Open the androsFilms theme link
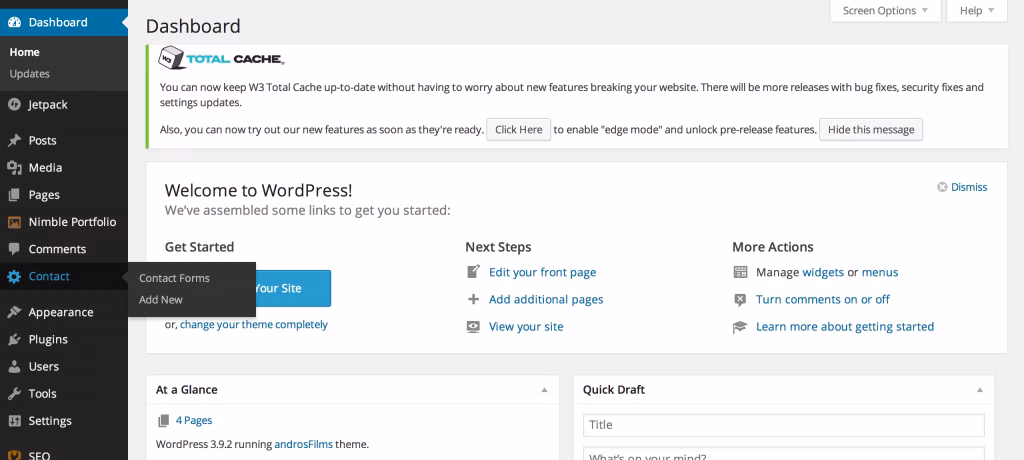This screenshot has height=460, width=1024. click(304, 444)
